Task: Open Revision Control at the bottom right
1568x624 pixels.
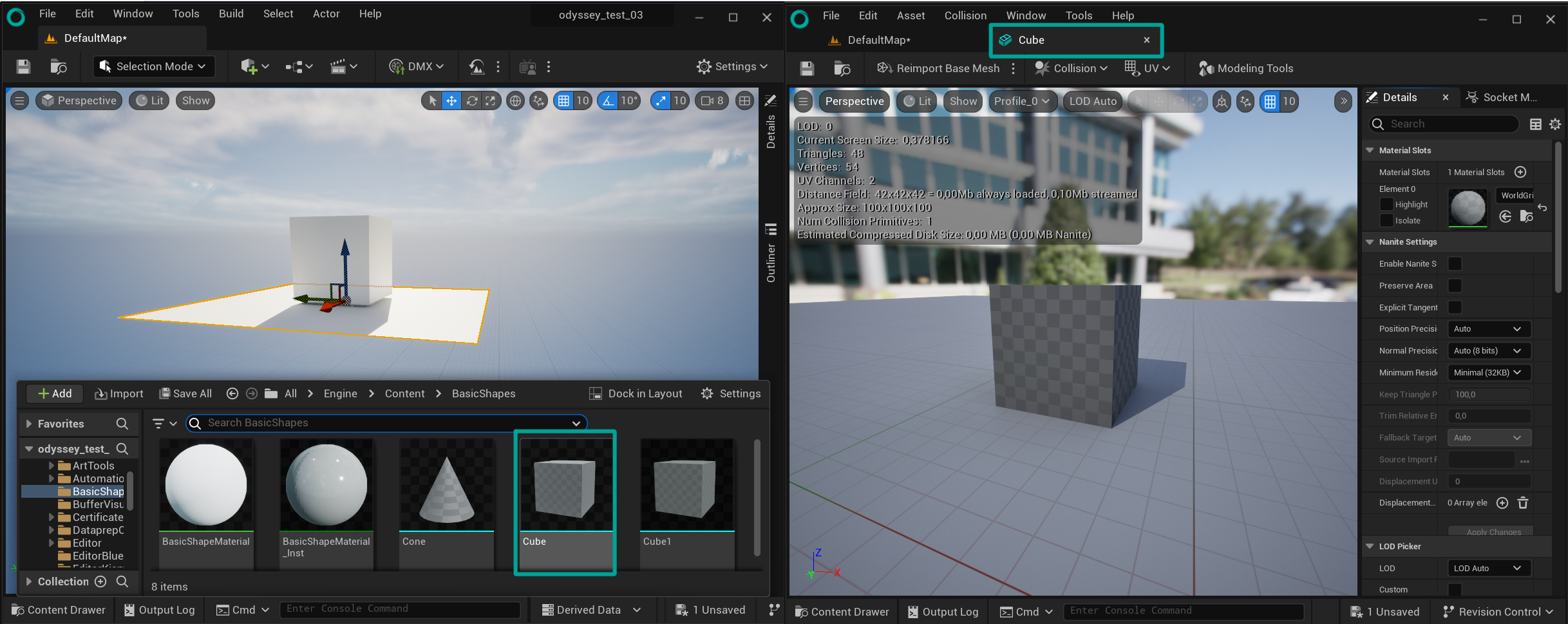Action: [x=1498, y=611]
